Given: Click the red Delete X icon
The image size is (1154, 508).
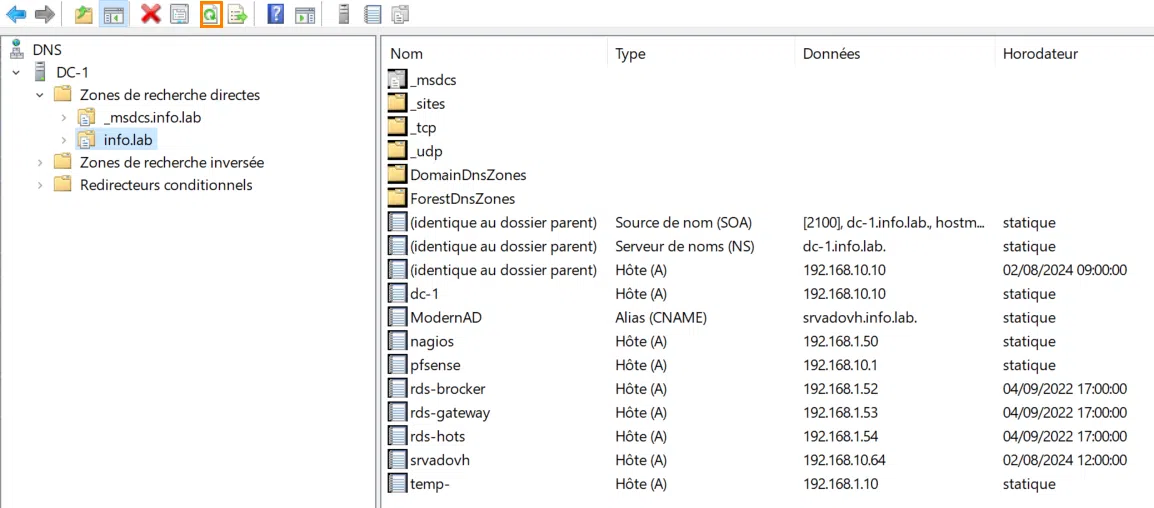Looking at the screenshot, I should (x=151, y=14).
